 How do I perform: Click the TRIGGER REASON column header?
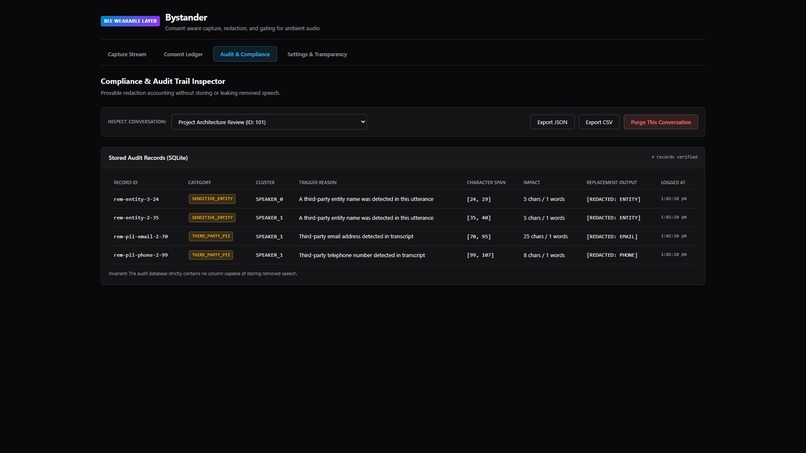(318, 183)
